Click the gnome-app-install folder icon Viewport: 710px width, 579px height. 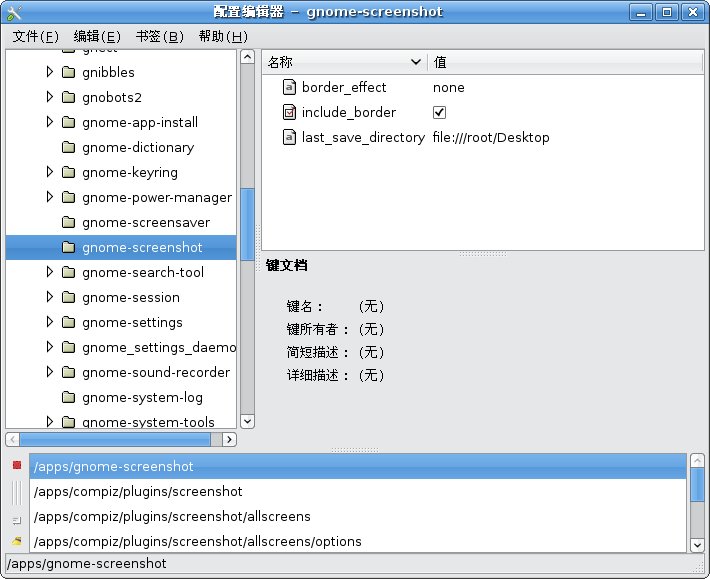pyautogui.click(x=68, y=122)
